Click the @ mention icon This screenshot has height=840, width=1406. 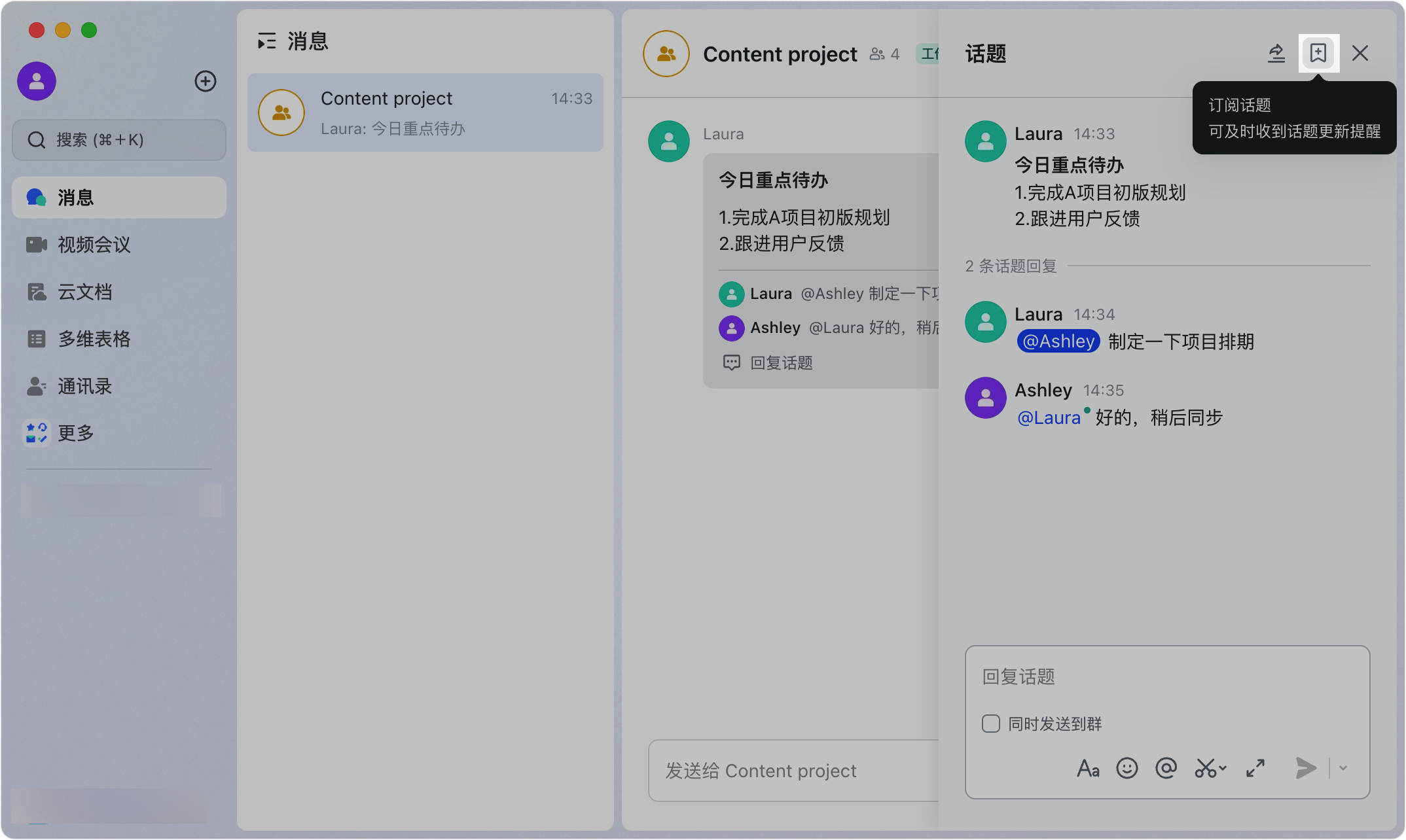click(x=1166, y=768)
